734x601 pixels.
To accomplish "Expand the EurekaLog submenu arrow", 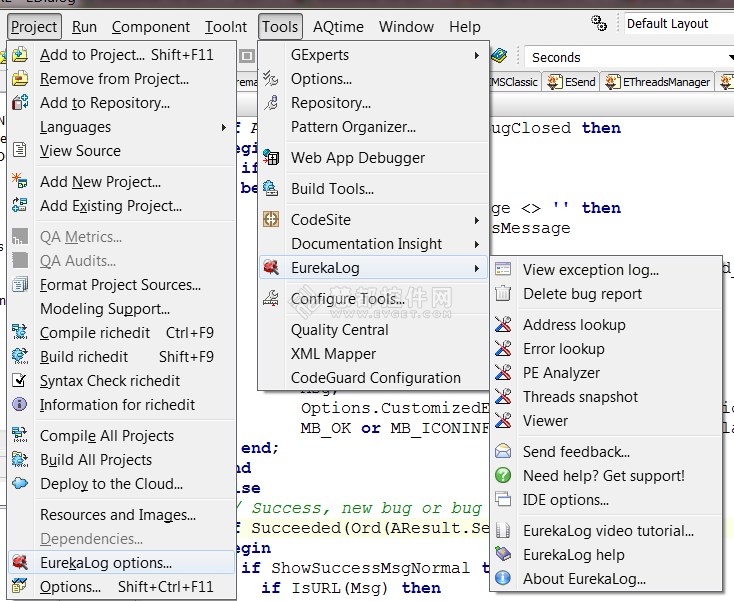I will (x=477, y=268).
